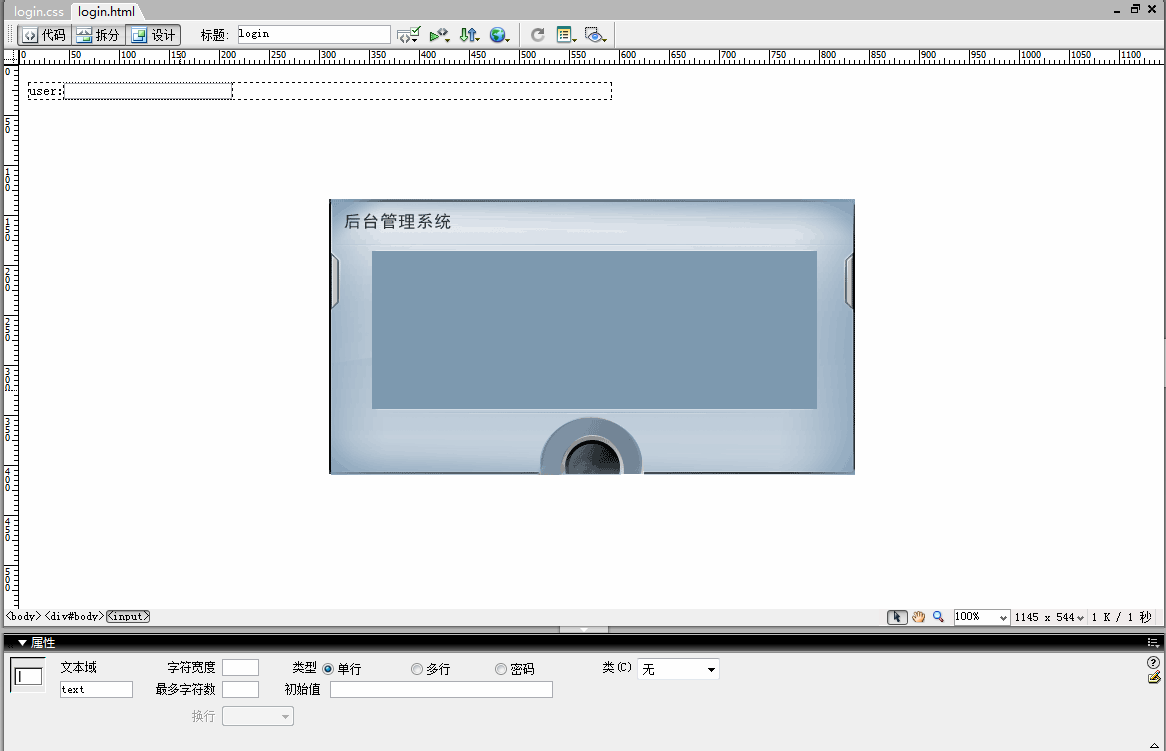1166x751 pixels.
Task: Click the refresh design view icon
Action: coord(537,34)
